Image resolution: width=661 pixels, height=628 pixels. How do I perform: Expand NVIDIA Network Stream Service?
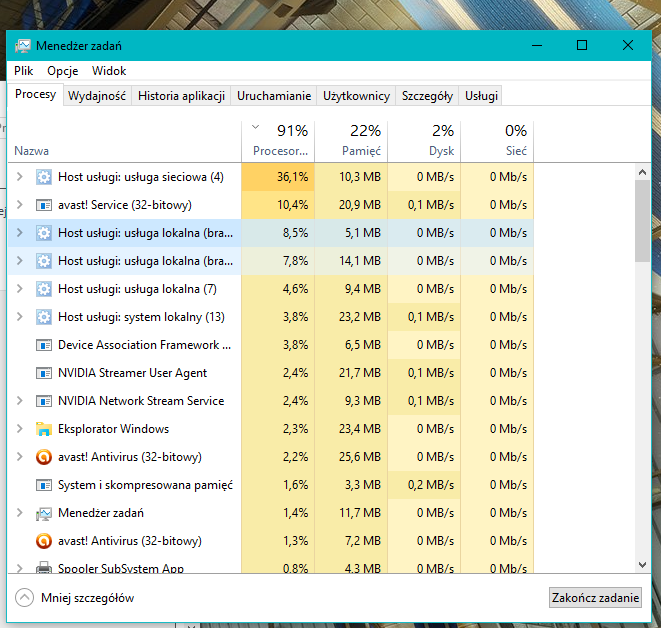[x=19, y=401]
